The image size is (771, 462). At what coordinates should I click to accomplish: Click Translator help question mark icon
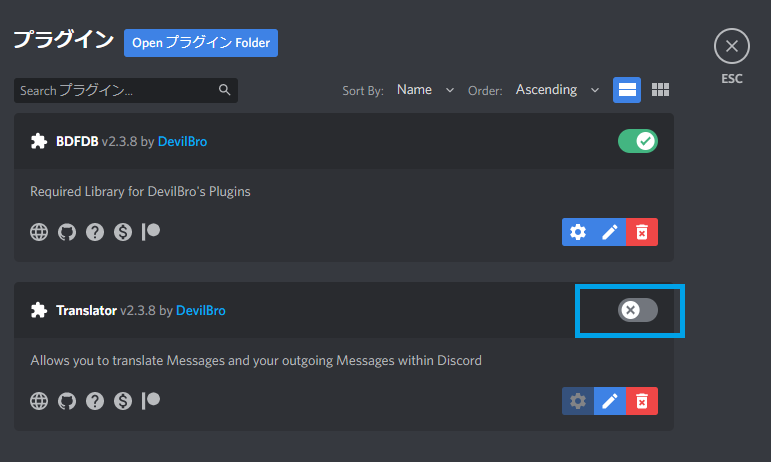[95, 401]
